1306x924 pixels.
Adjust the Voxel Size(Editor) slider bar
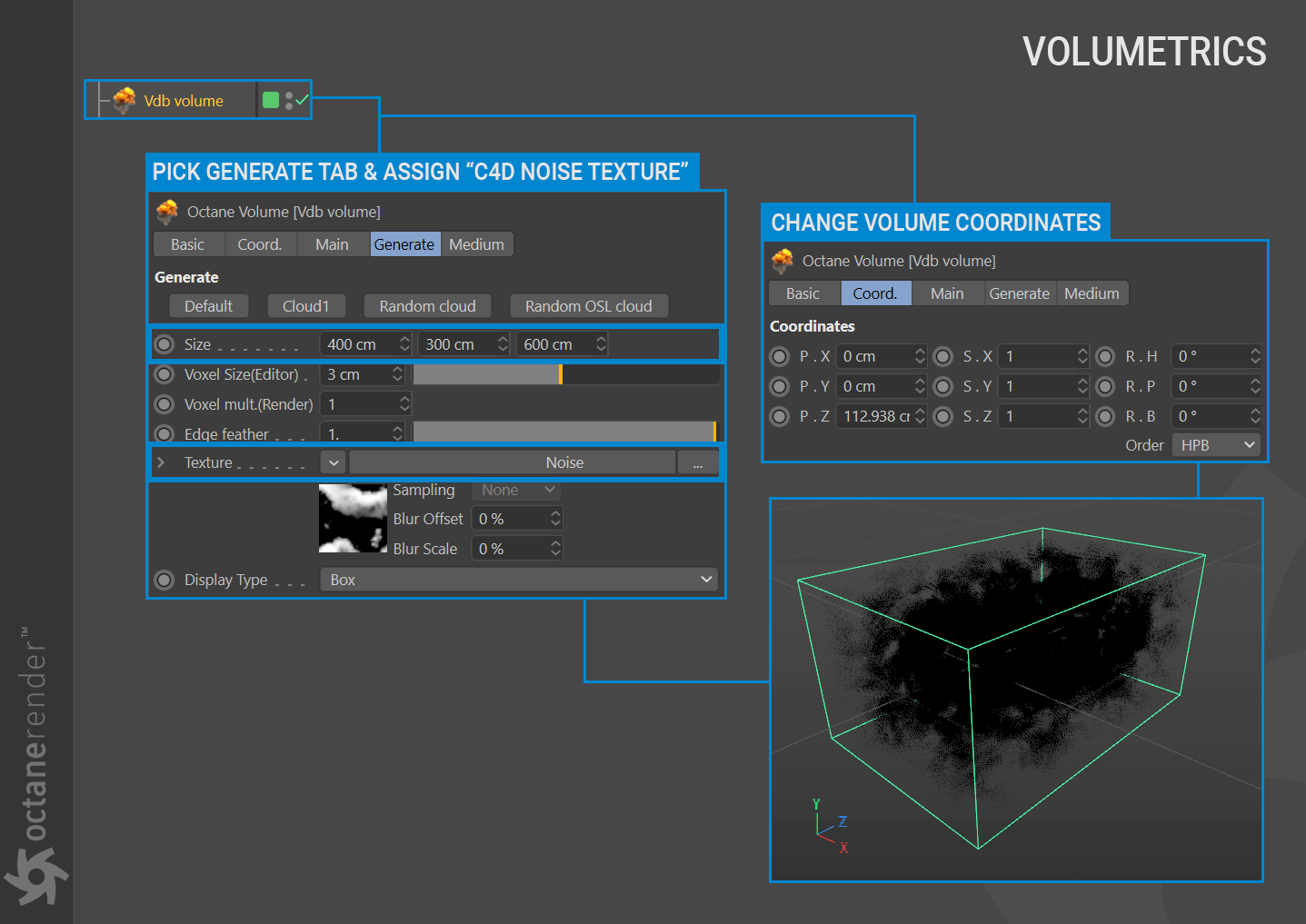coord(565,374)
